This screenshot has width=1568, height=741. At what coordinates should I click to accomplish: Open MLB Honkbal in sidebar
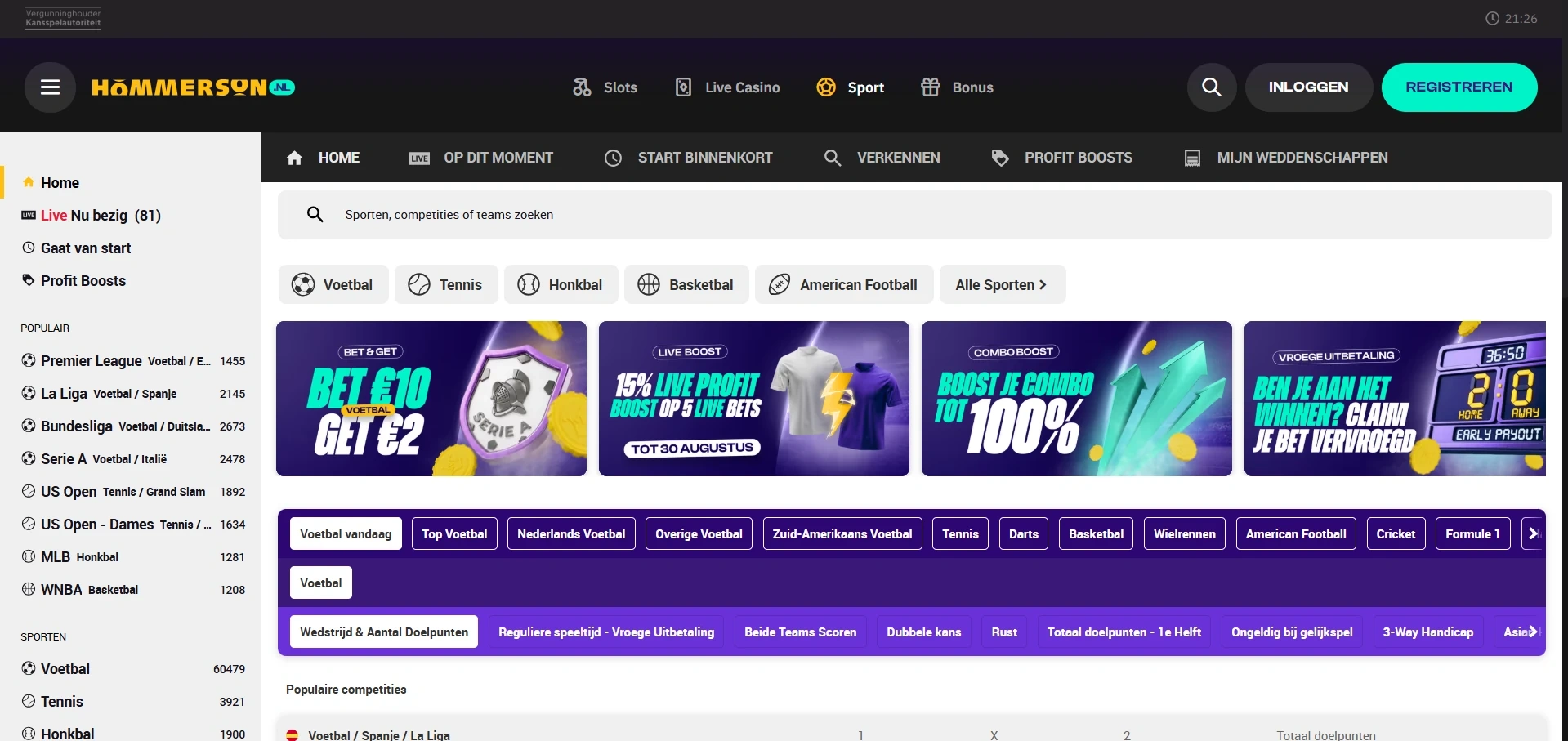click(x=131, y=556)
